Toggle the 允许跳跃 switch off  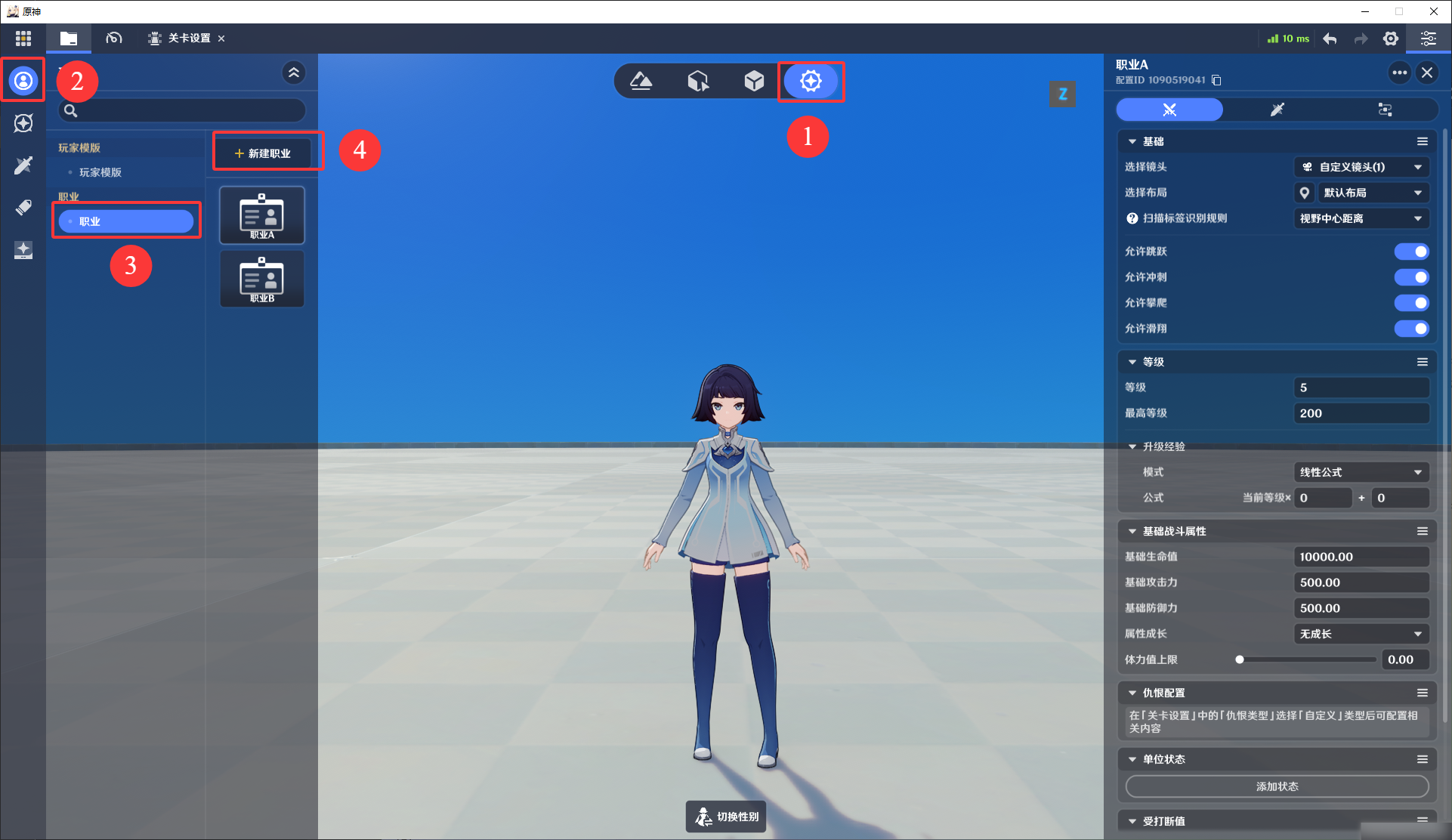coord(1411,252)
